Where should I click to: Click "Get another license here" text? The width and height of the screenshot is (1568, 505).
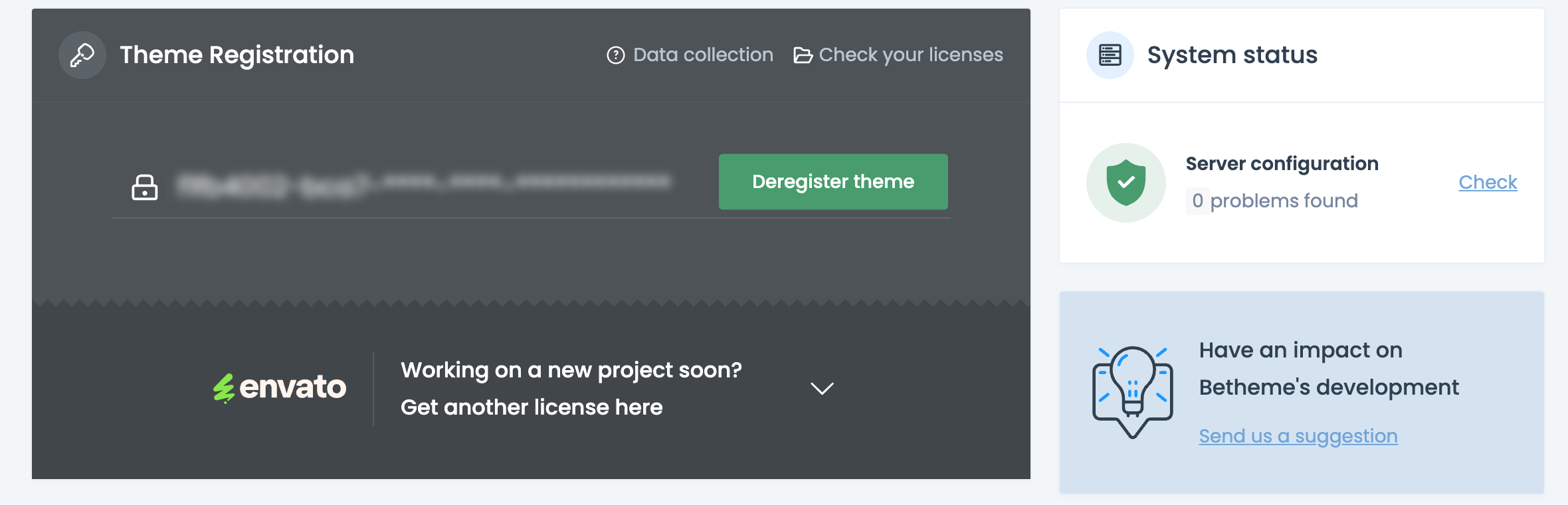point(532,407)
